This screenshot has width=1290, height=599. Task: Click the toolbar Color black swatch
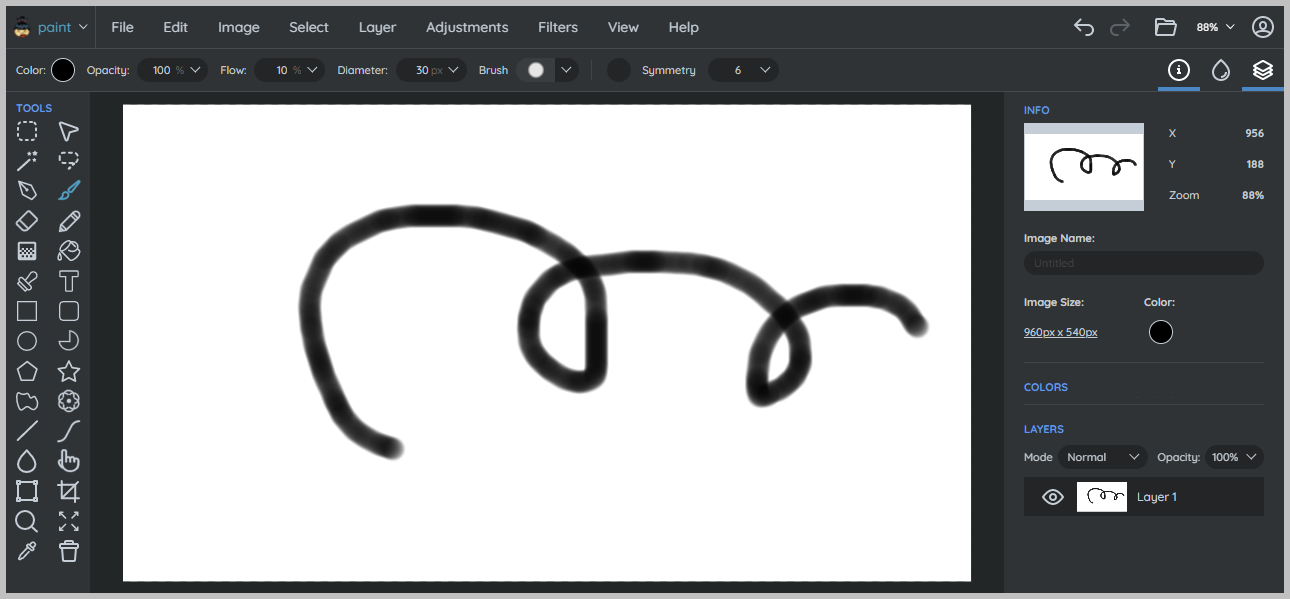pyautogui.click(x=63, y=70)
